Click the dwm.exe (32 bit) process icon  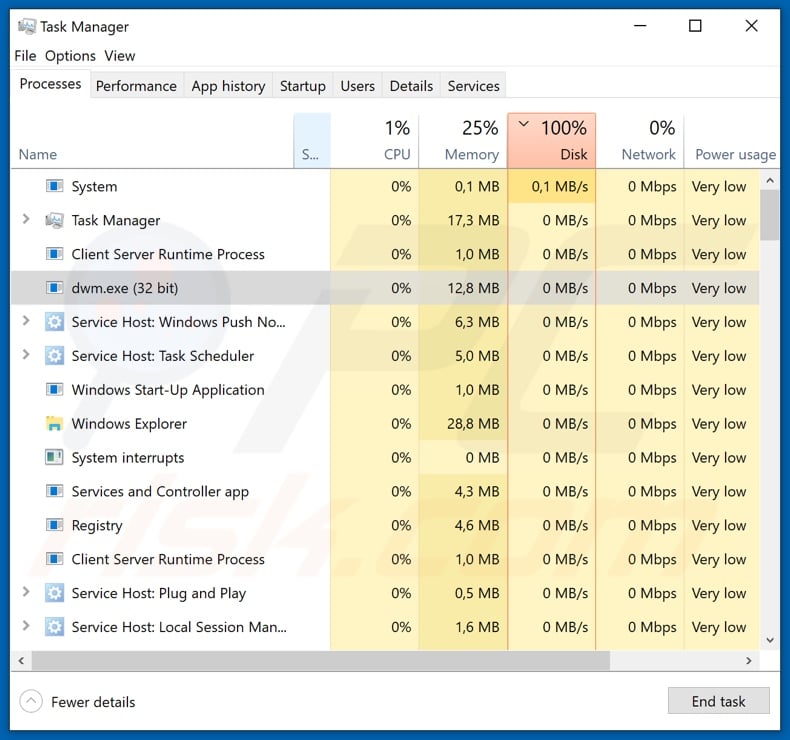pos(54,288)
